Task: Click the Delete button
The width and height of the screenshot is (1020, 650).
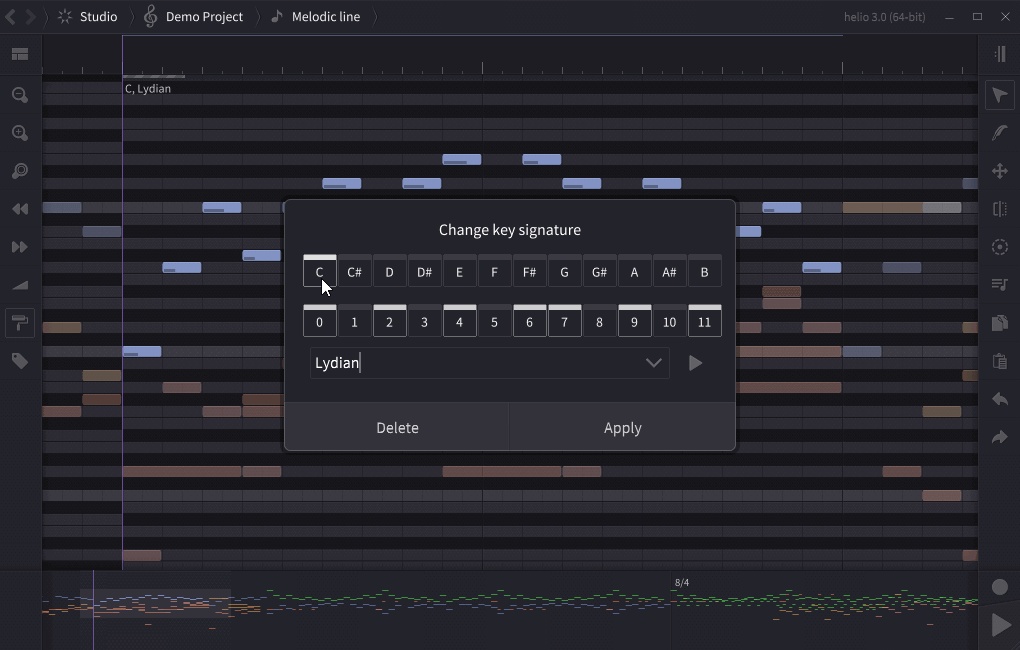Action: 397,427
